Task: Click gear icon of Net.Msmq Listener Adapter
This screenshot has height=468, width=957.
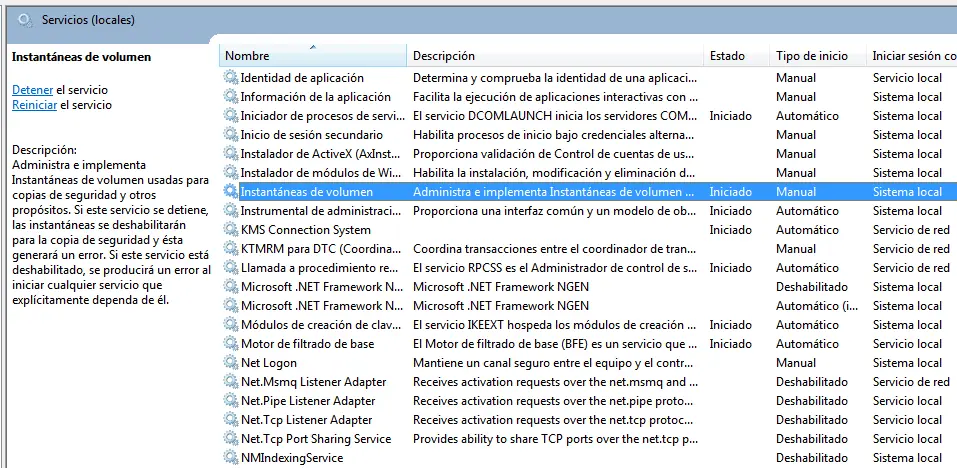Action: tap(231, 381)
